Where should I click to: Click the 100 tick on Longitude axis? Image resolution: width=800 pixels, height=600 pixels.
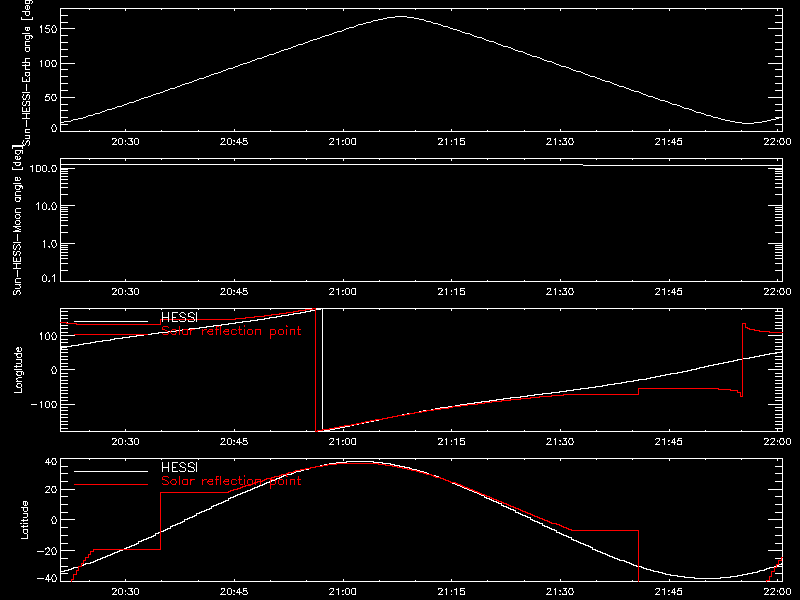(x=48, y=336)
